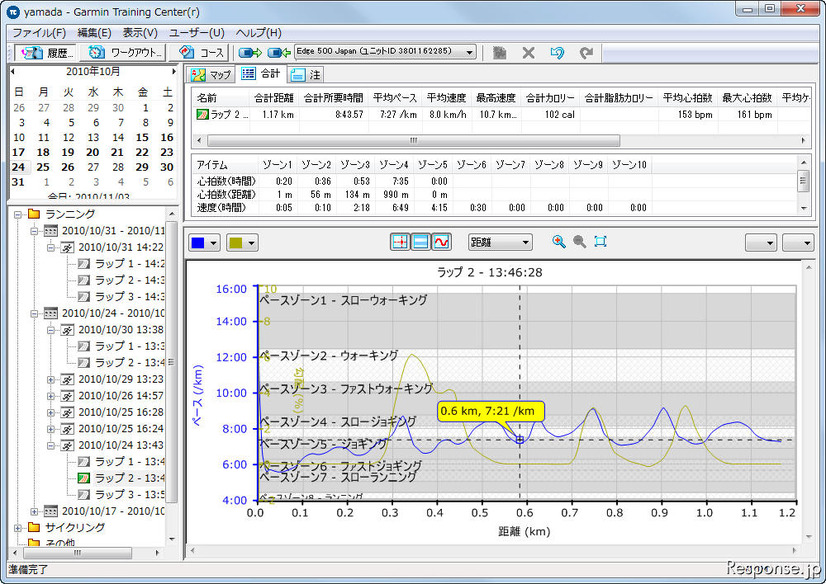
Task: Click the delete X icon in toolbar
Action: click(528, 52)
